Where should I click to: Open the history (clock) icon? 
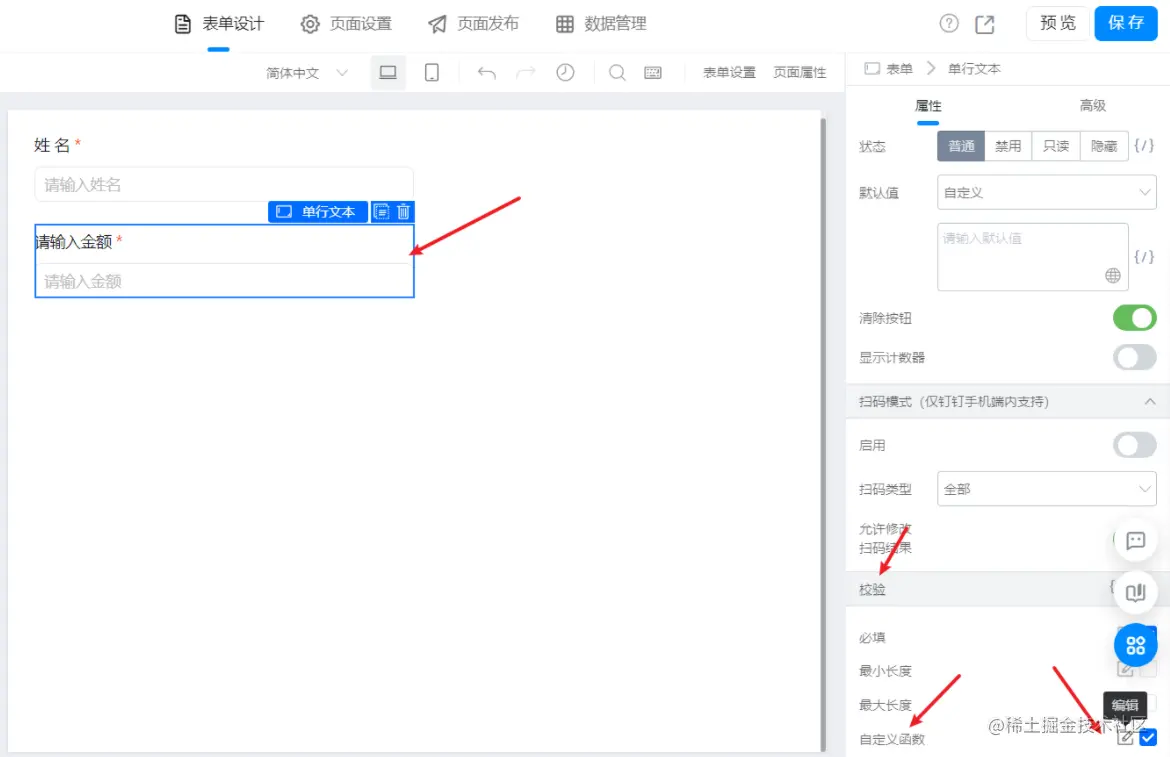coord(565,72)
